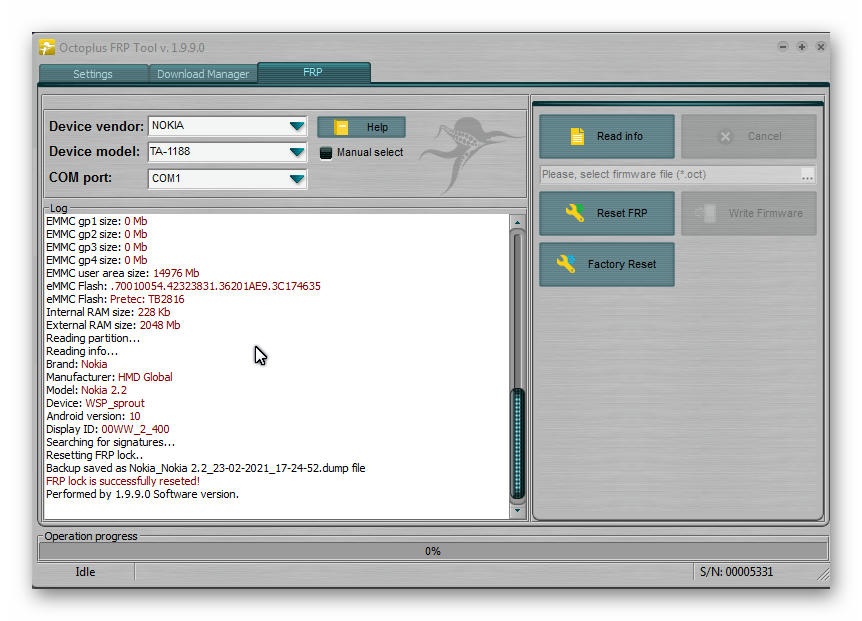862x621 pixels.
Task: Click the wrench icon on Factory Reset
Action: coord(566,264)
